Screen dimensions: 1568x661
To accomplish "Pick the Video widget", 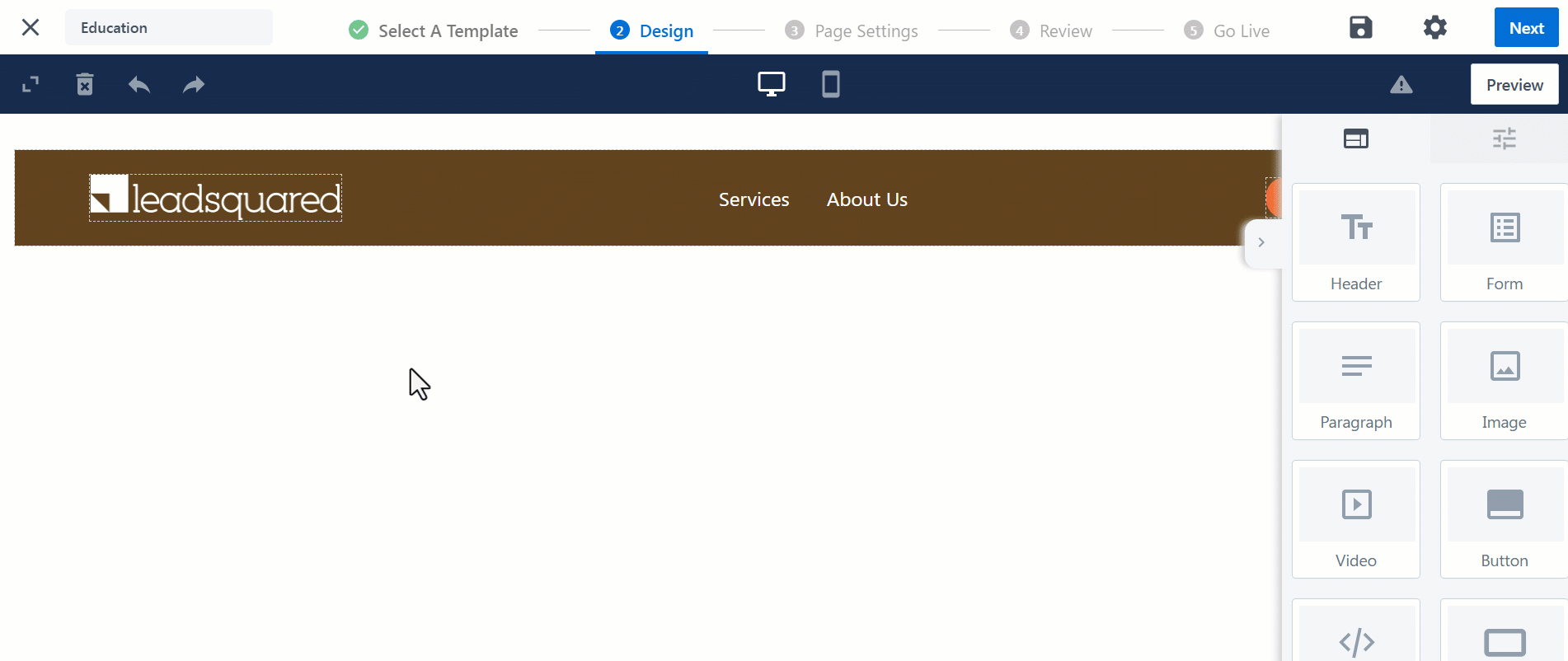I will (1356, 519).
